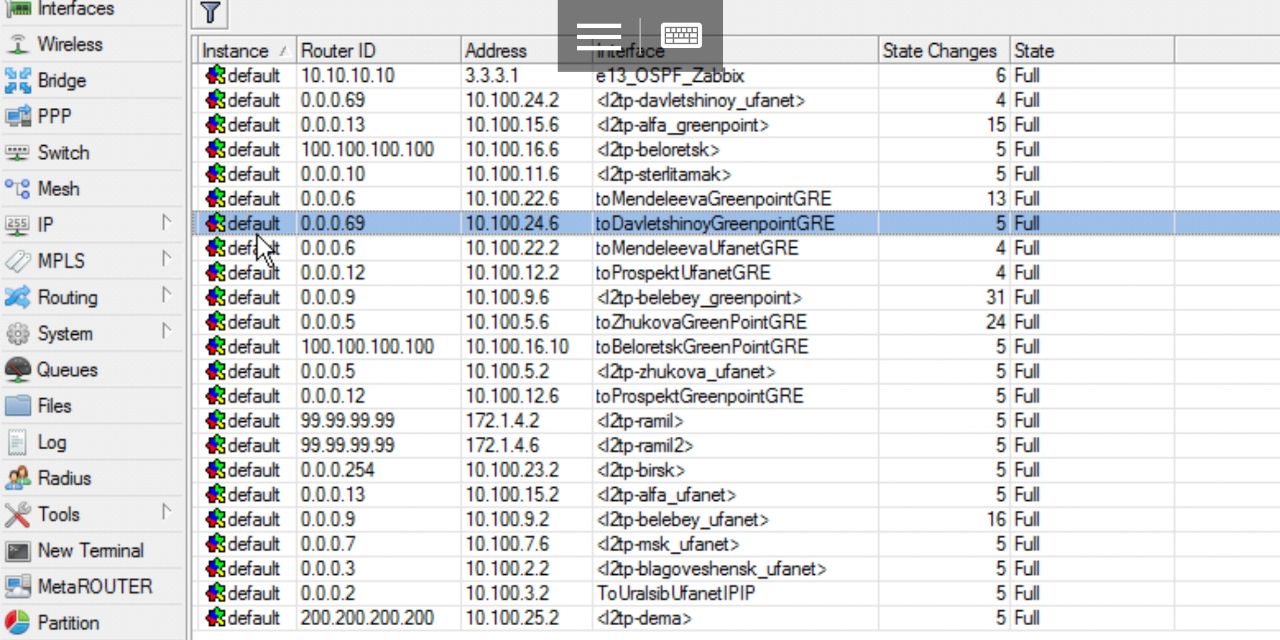Open the Interfaces menu item
Image resolution: width=1280 pixels, height=640 pixels.
tap(93, 9)
